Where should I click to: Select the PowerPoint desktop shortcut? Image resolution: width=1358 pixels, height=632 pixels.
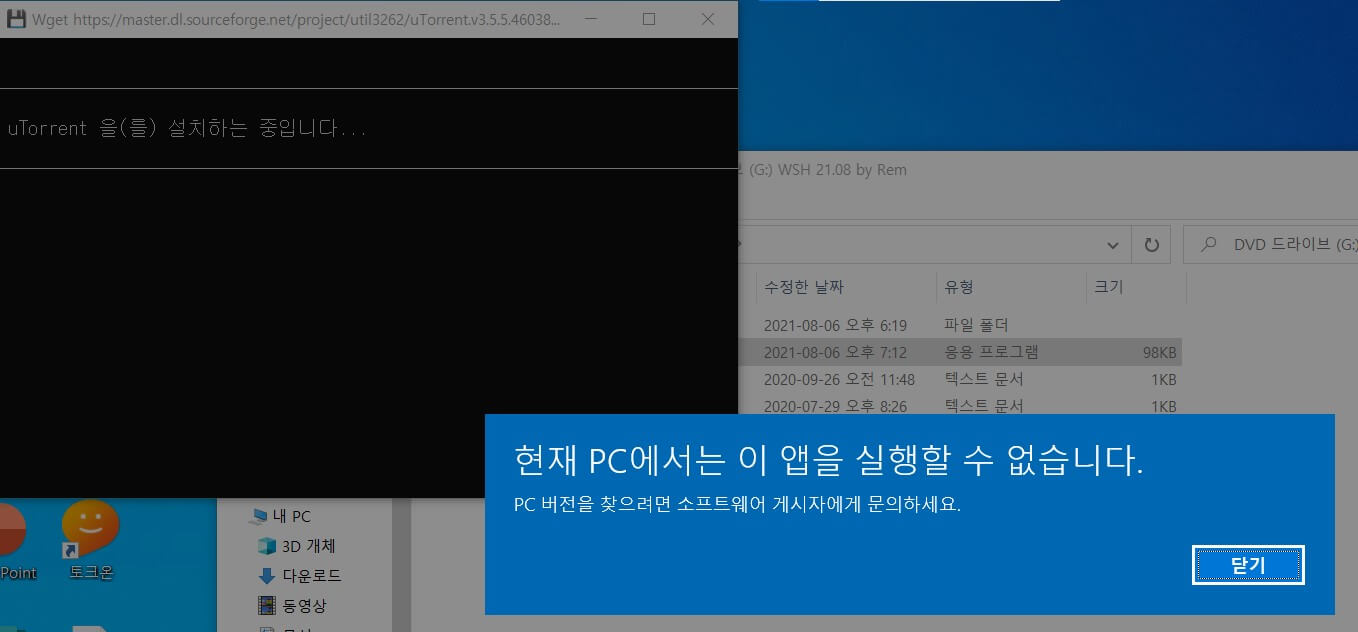(18, 541)
